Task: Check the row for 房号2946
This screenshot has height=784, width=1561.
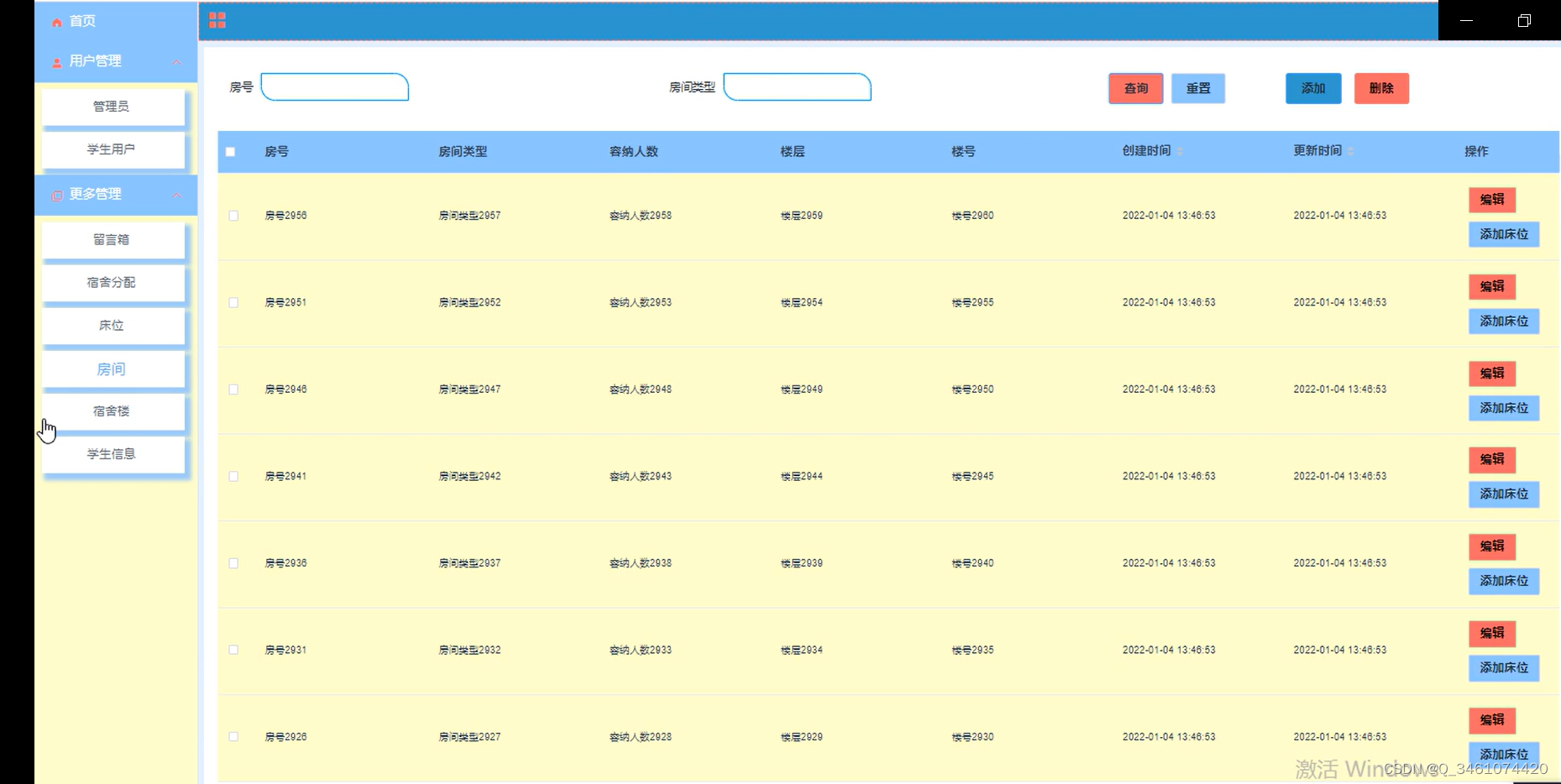Action: coord(233,389)
